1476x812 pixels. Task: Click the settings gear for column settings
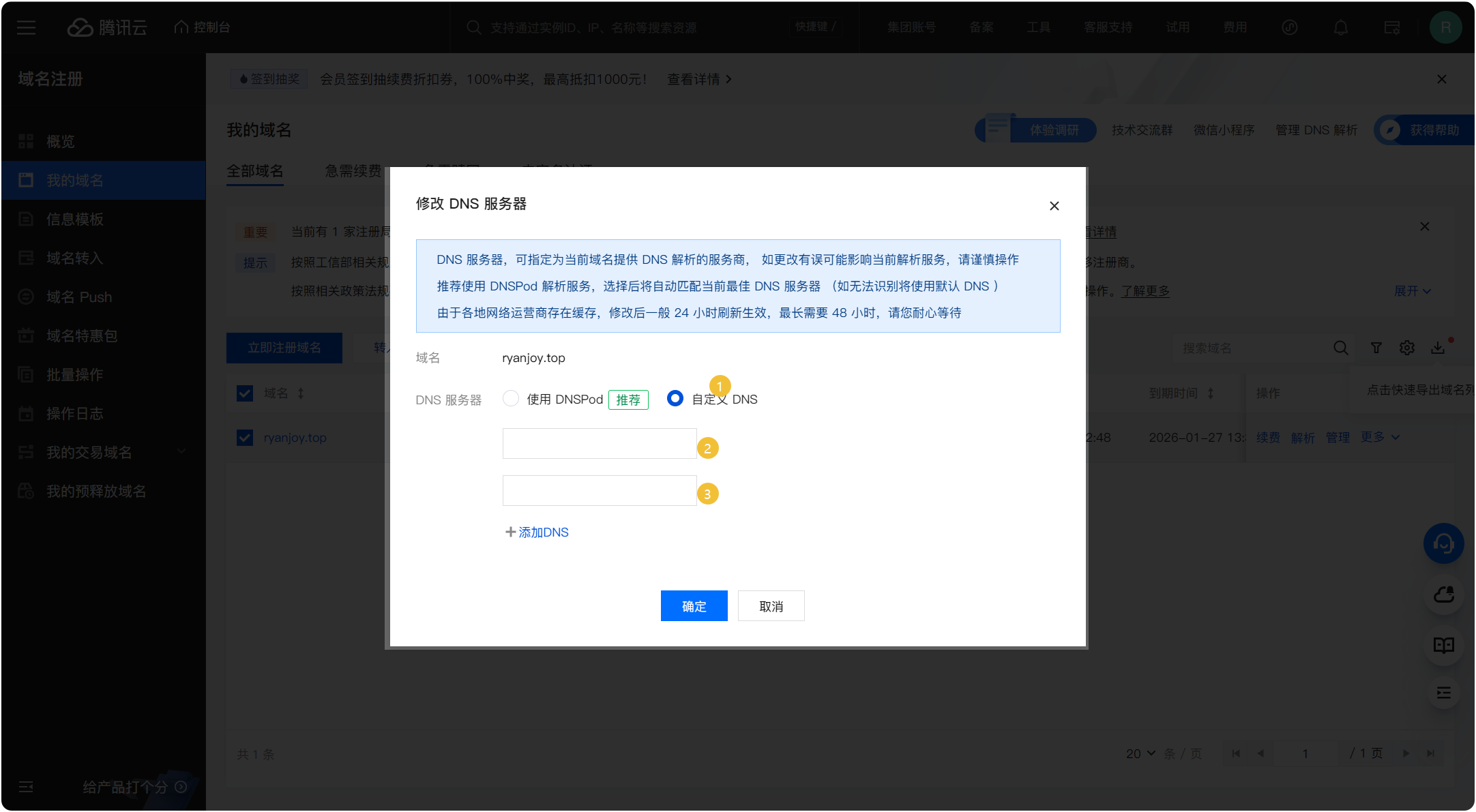tap(1406, 348)
